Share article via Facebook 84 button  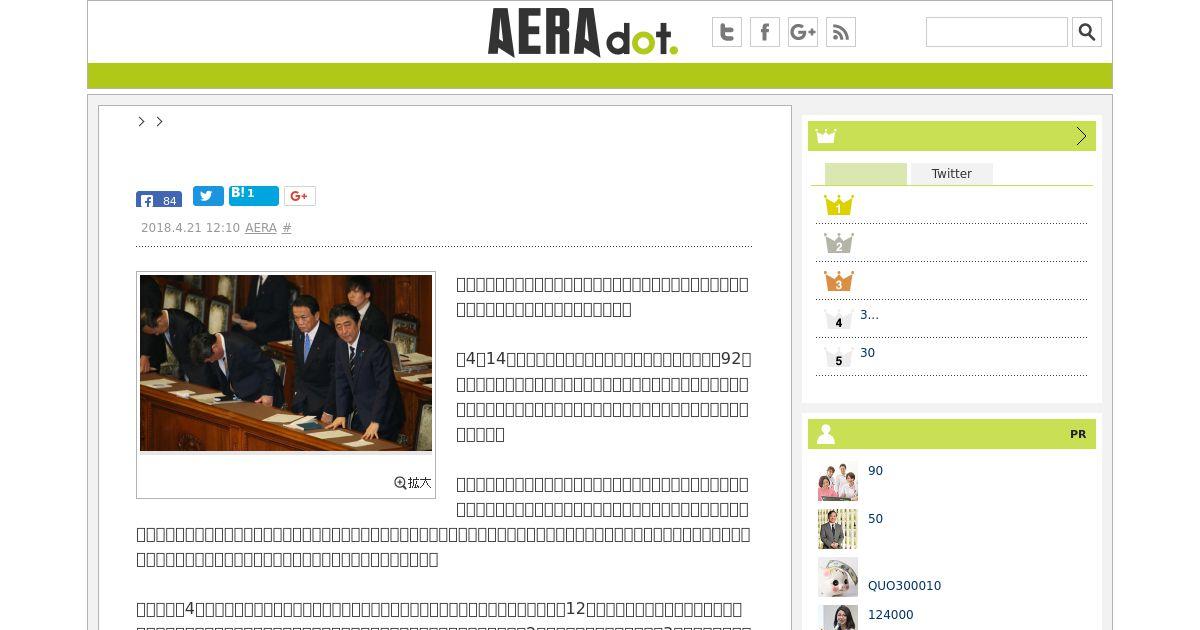pyautogui.click(x=159, y=199)
